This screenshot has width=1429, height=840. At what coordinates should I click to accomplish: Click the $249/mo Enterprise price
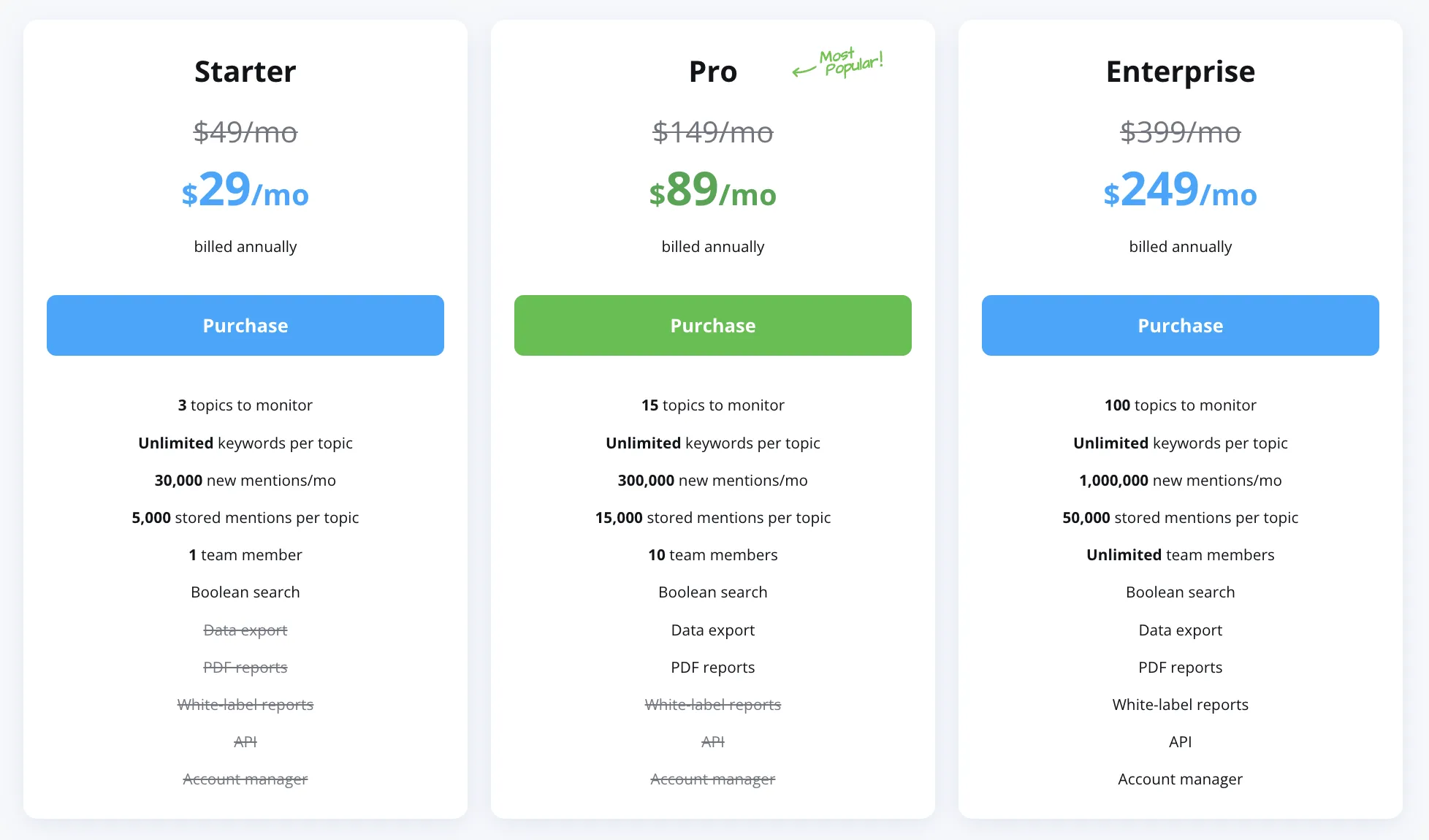point(1180,192)
